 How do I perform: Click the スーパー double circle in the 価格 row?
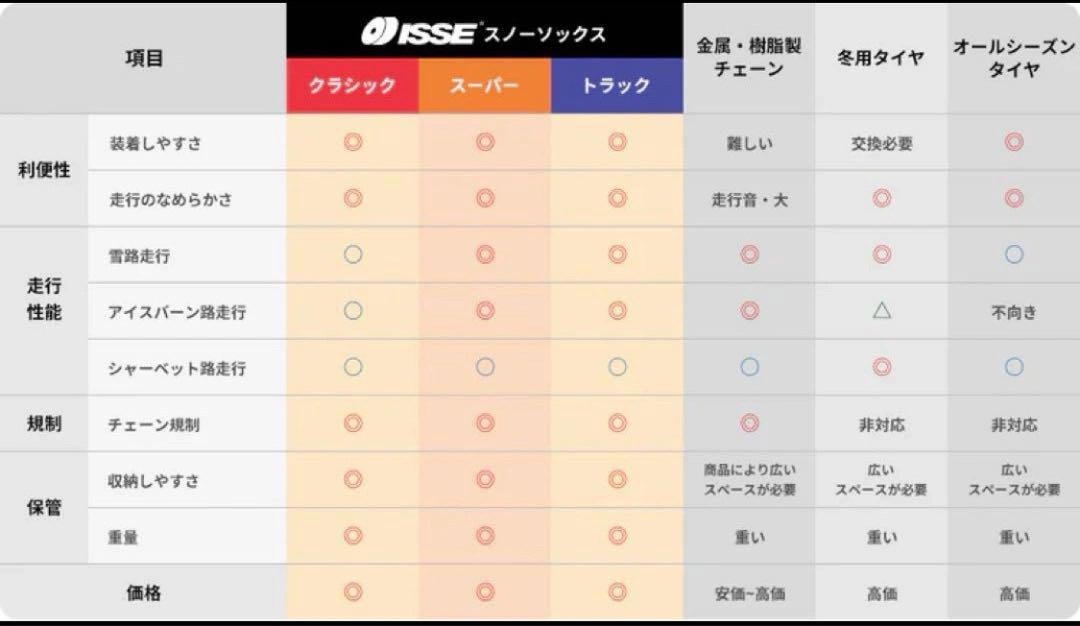(485, 592)
